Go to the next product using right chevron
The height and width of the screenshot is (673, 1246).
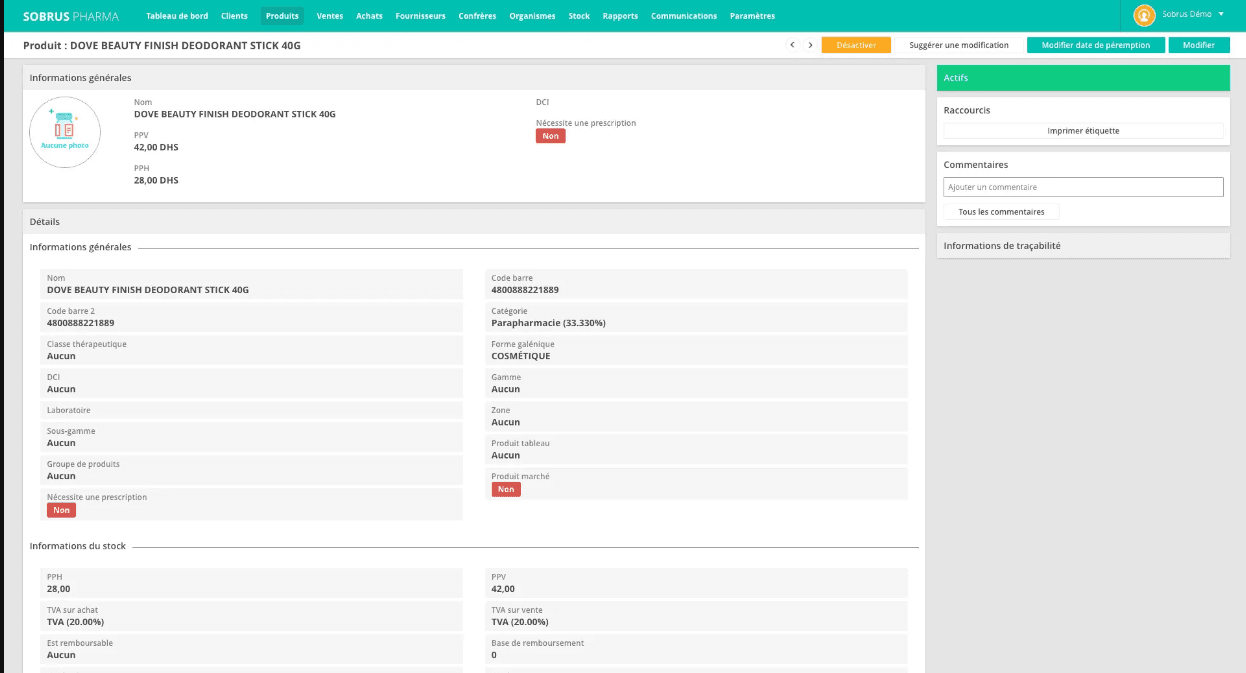click(x=810, y=45)
